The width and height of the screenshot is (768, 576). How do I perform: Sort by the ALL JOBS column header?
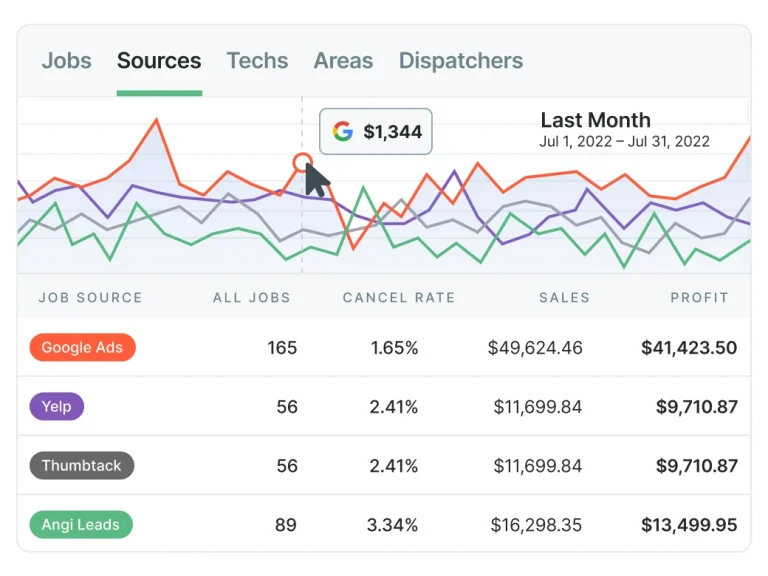point(252,297)
